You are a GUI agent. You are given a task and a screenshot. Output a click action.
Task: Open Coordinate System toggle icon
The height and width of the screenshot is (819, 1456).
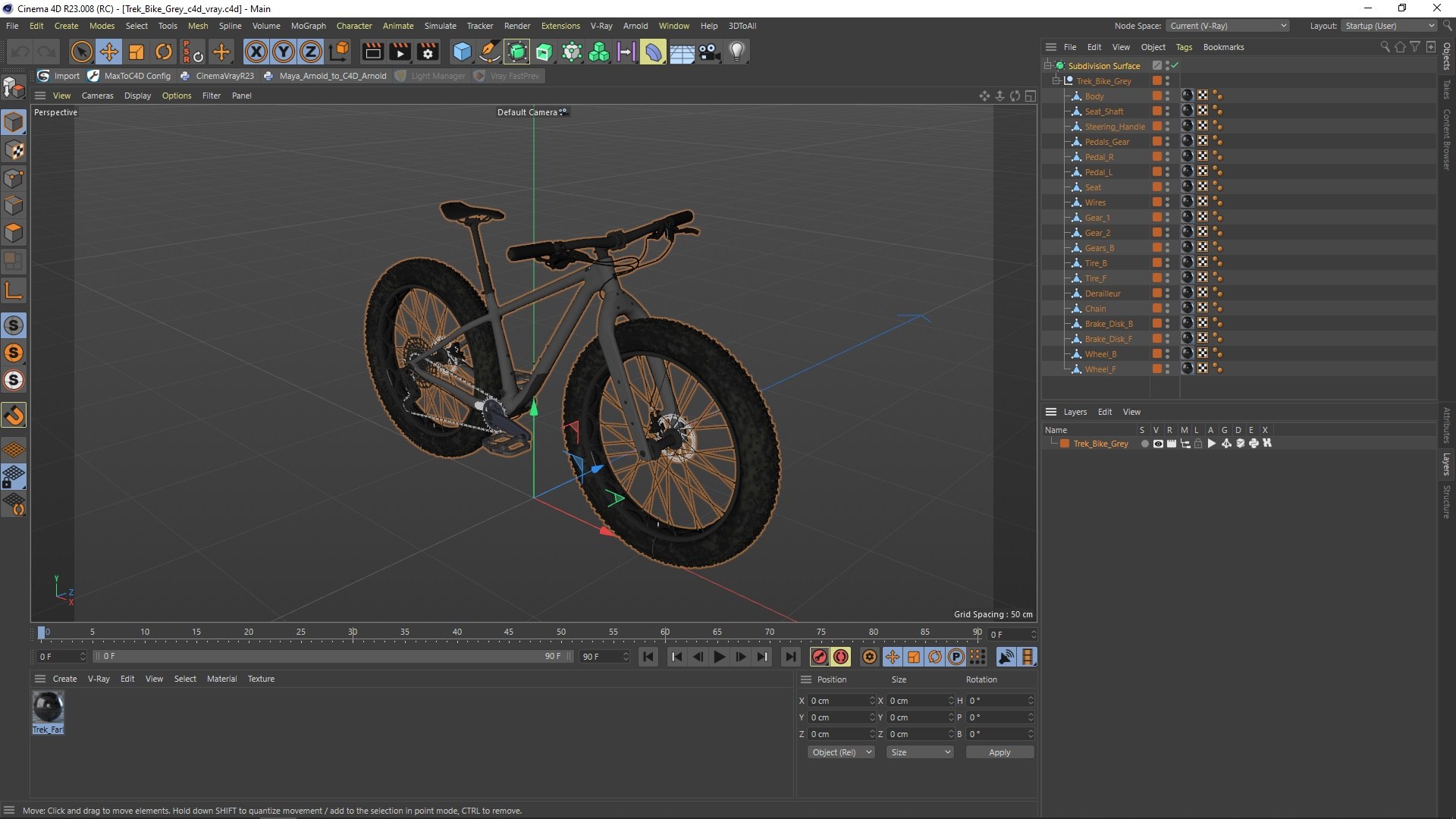click(x=339, y=52)
